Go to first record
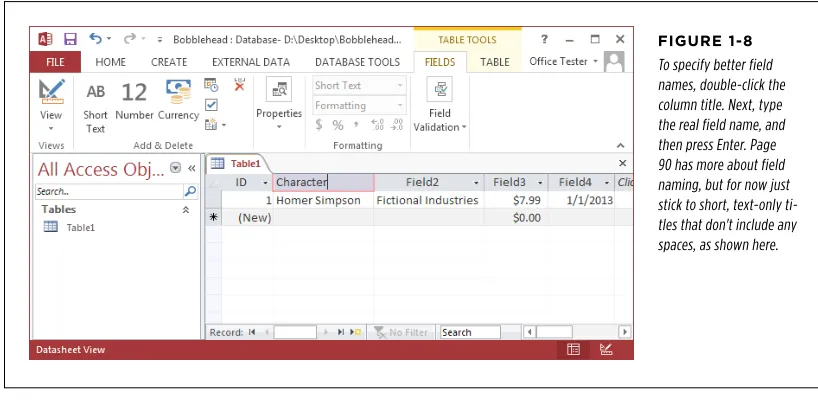The width and height of the screenshot is (818, 412). click(252, 332)
